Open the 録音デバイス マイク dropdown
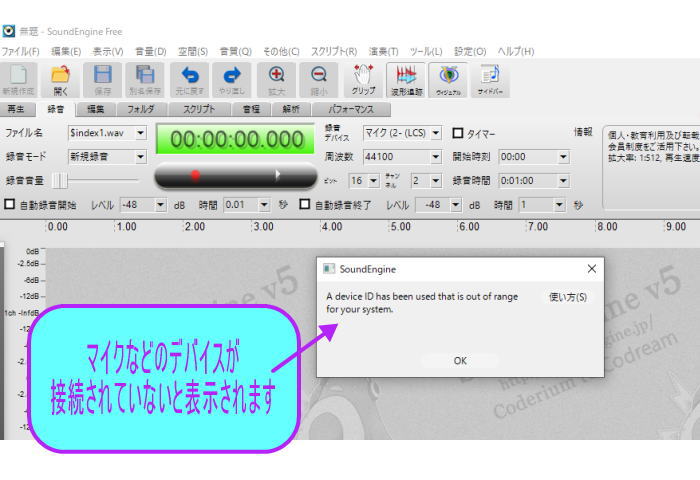The image size is (700, 480). (436, 133)
